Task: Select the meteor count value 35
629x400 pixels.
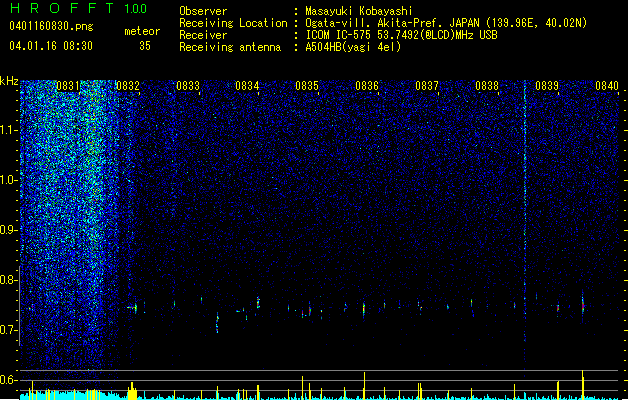Action: (x=145, y=46)
